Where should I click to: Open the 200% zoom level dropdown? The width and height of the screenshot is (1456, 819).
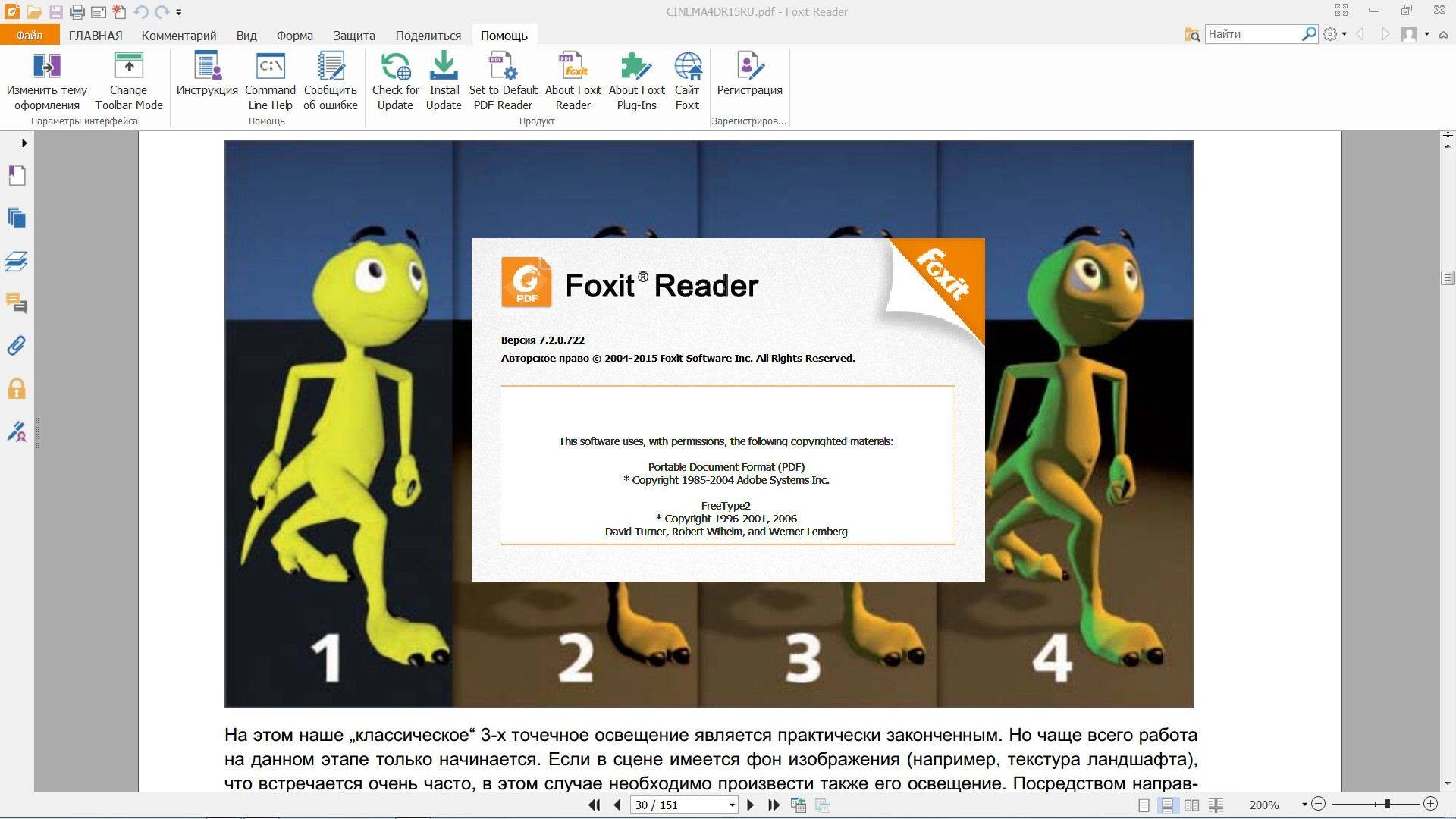1304,805
